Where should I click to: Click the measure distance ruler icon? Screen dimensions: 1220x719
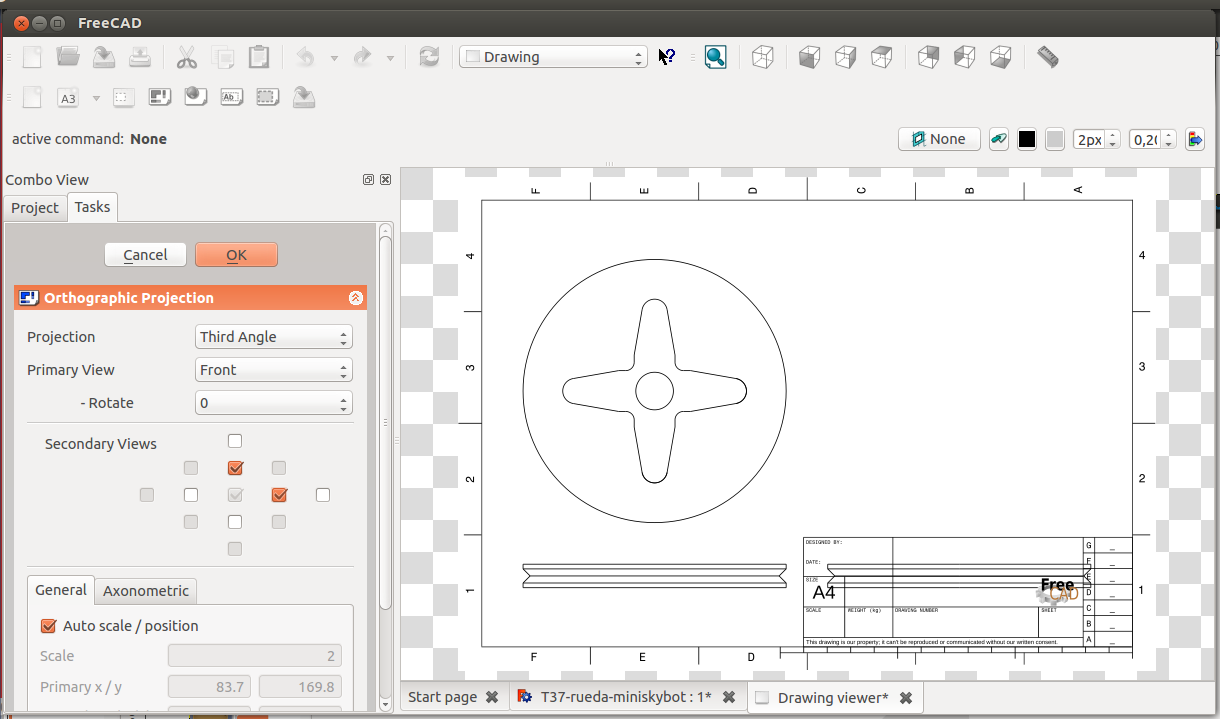tap(1047, 57)
